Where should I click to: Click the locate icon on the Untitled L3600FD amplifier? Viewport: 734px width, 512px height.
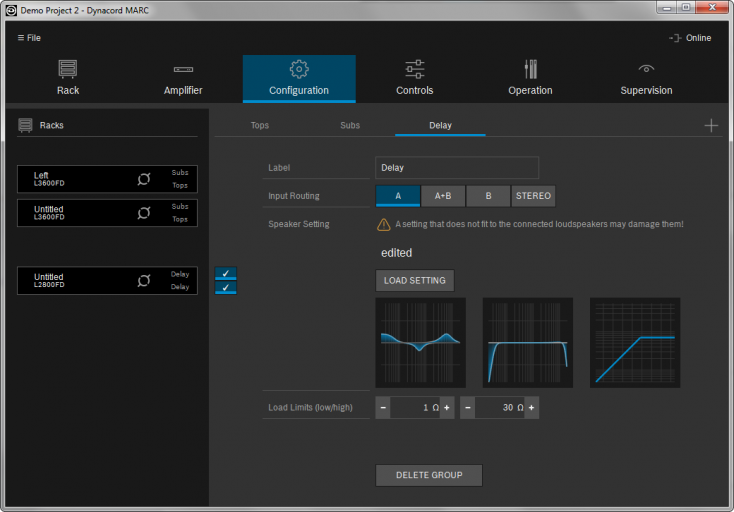(x=144, y=213)
